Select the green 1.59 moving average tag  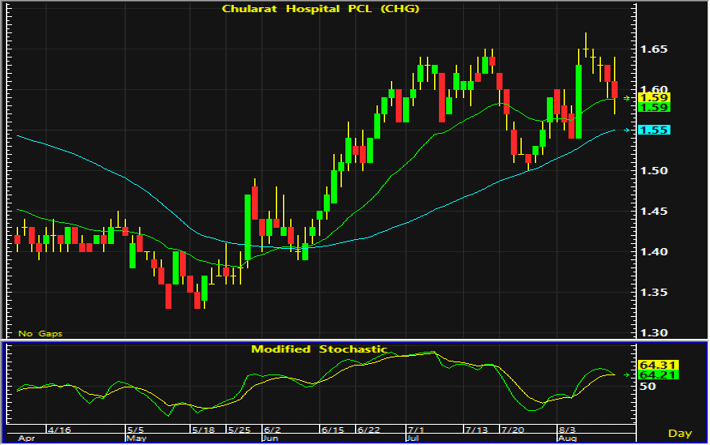pyautogui.click(x=653, y=108)
